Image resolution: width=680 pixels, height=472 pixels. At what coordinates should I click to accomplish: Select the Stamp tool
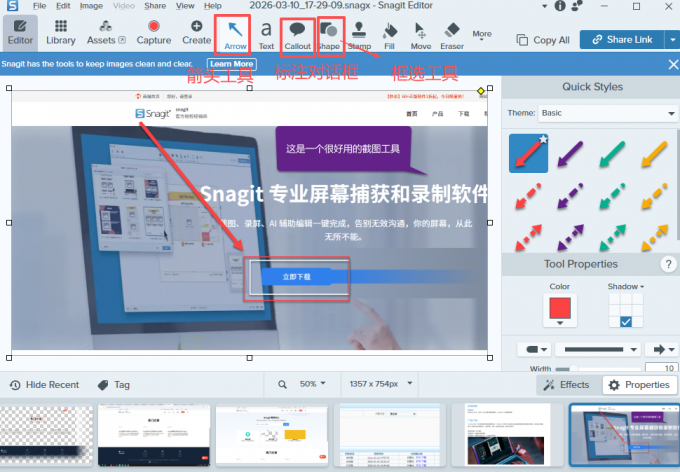[x=359, y=35]
